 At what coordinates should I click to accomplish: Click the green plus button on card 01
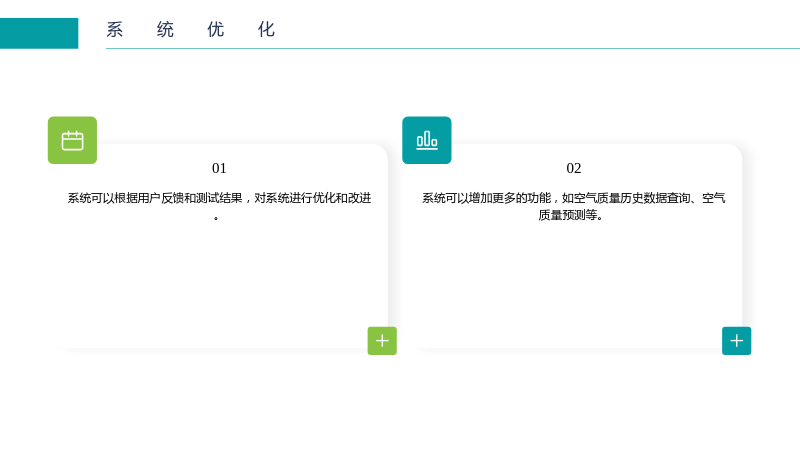[382, 341]
